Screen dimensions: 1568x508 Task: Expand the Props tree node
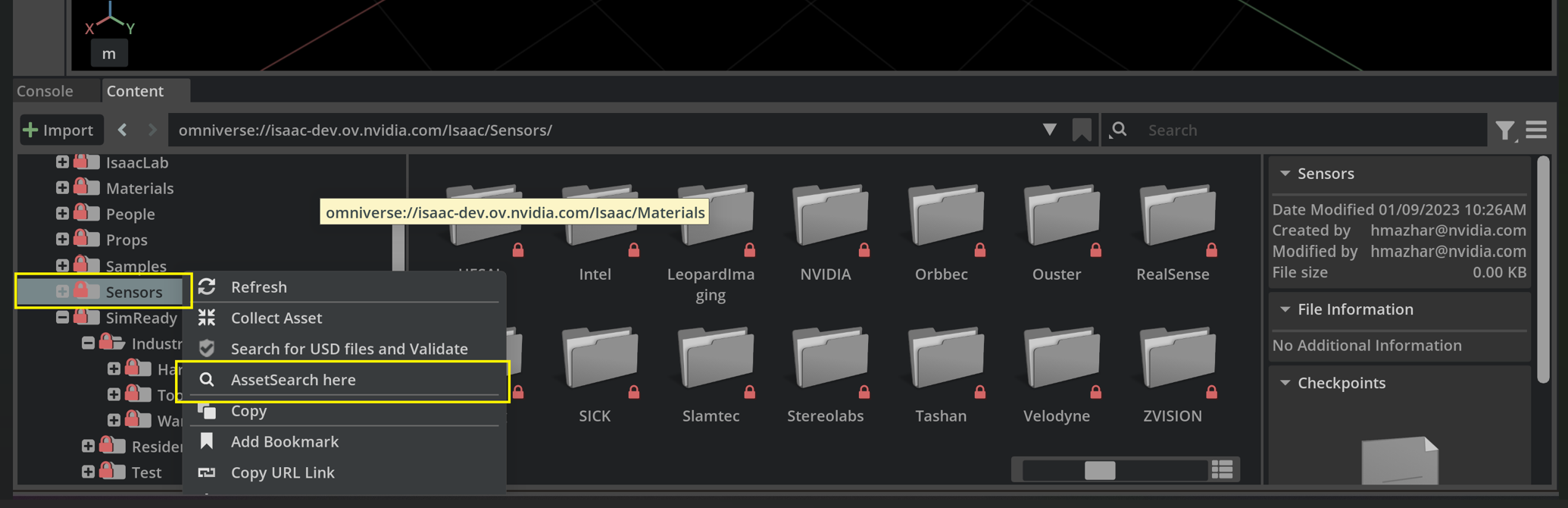(x=62, y=239)
